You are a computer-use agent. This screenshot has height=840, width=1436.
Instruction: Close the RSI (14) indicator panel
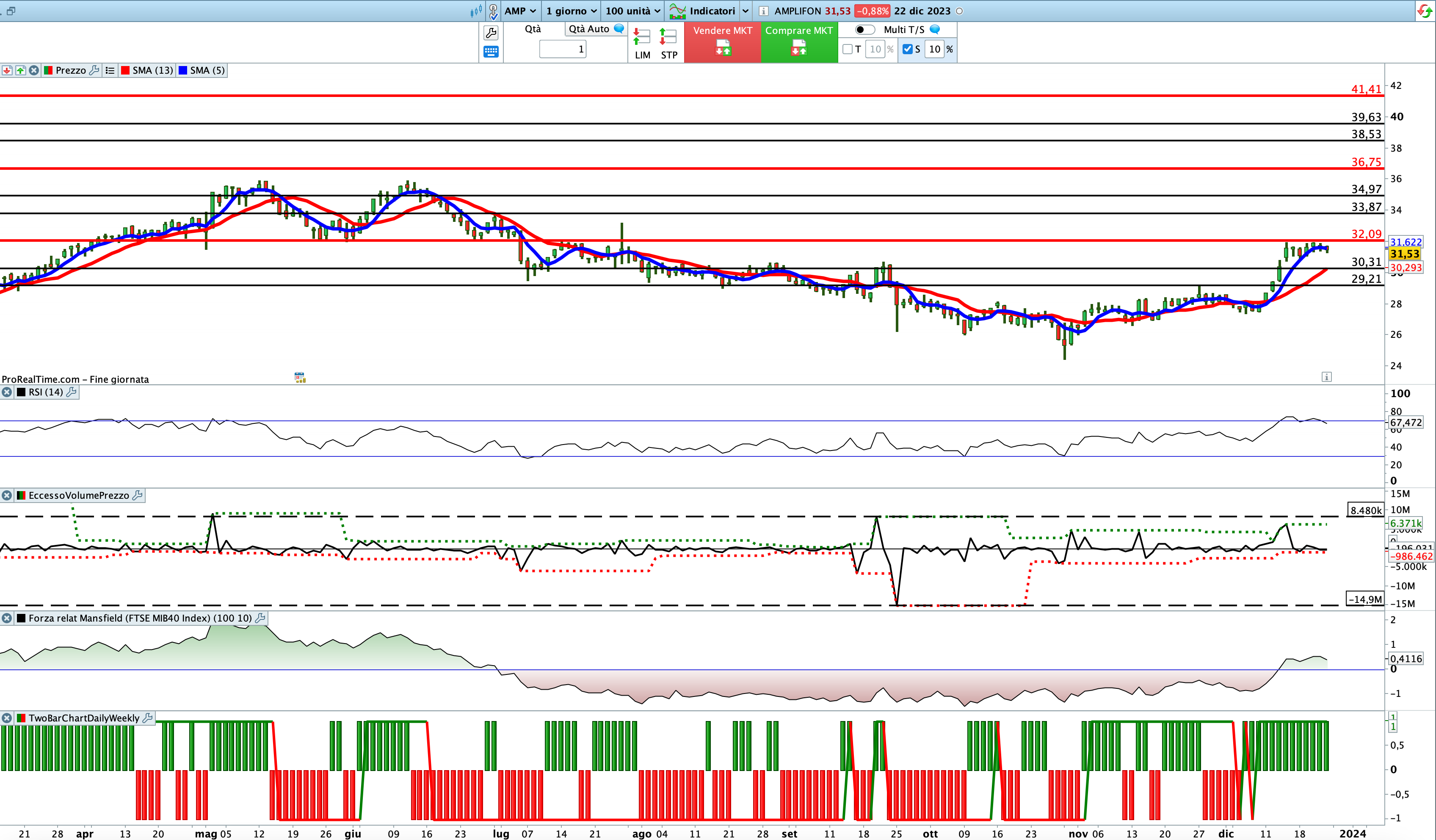(7, 392)
